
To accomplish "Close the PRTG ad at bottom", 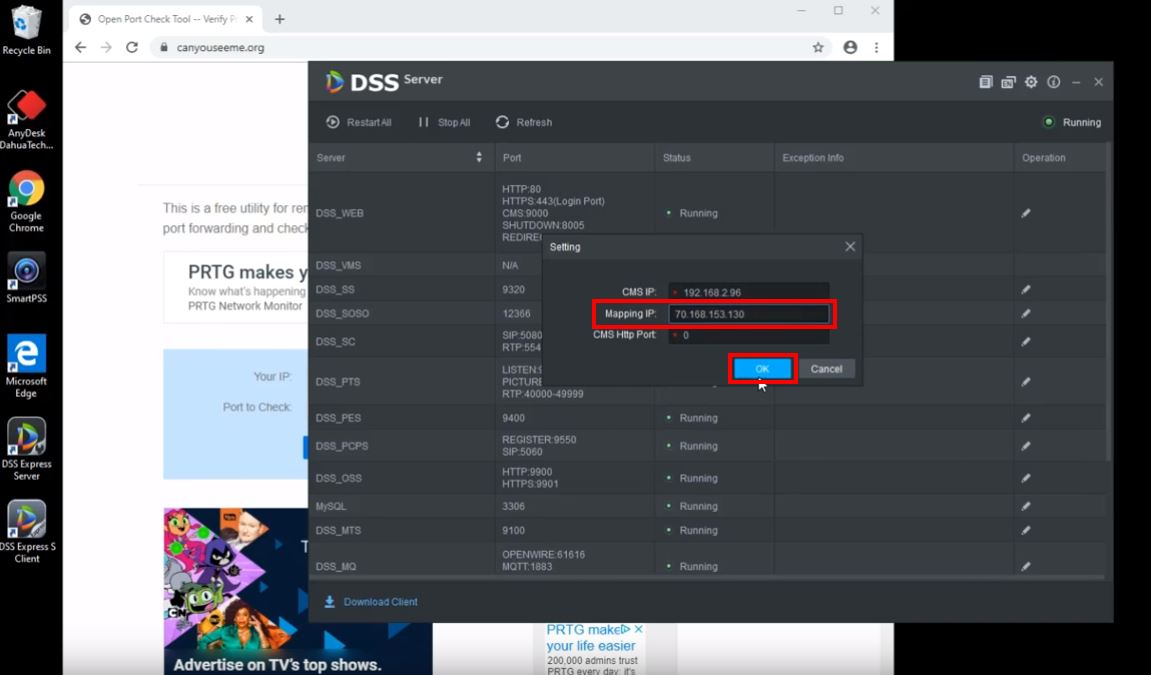I will coord(639,630).
